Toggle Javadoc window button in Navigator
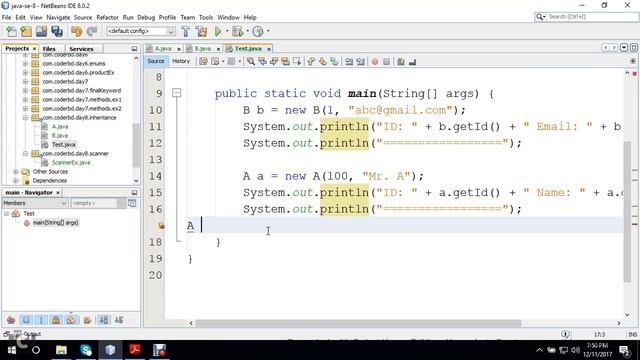 132,203
